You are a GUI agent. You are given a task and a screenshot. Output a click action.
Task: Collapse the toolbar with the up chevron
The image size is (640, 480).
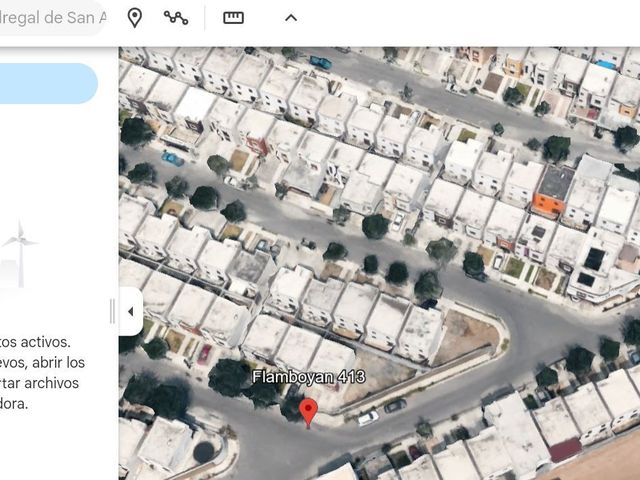click(291, 18)
